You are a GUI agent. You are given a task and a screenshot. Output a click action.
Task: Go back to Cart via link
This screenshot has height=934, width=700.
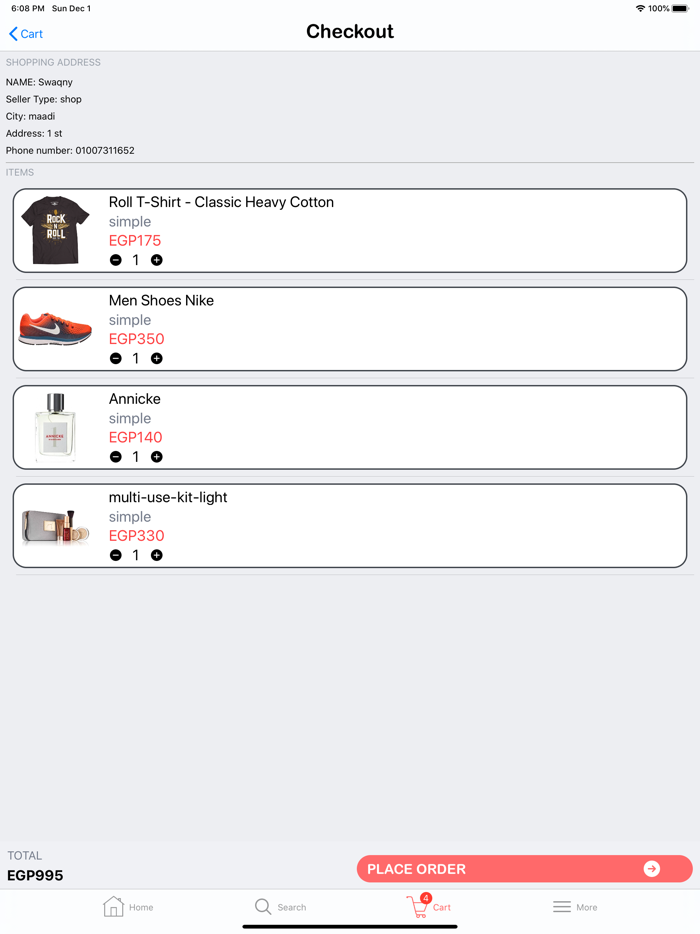tap(27, 33)
